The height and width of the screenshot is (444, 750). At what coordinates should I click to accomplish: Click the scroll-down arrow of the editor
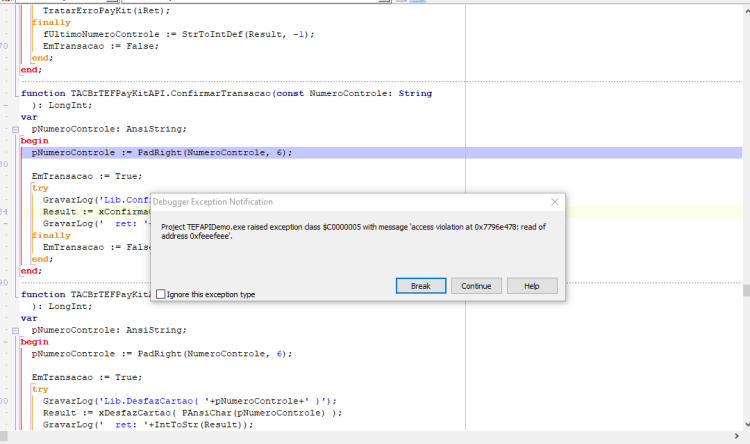coord(747,424)
